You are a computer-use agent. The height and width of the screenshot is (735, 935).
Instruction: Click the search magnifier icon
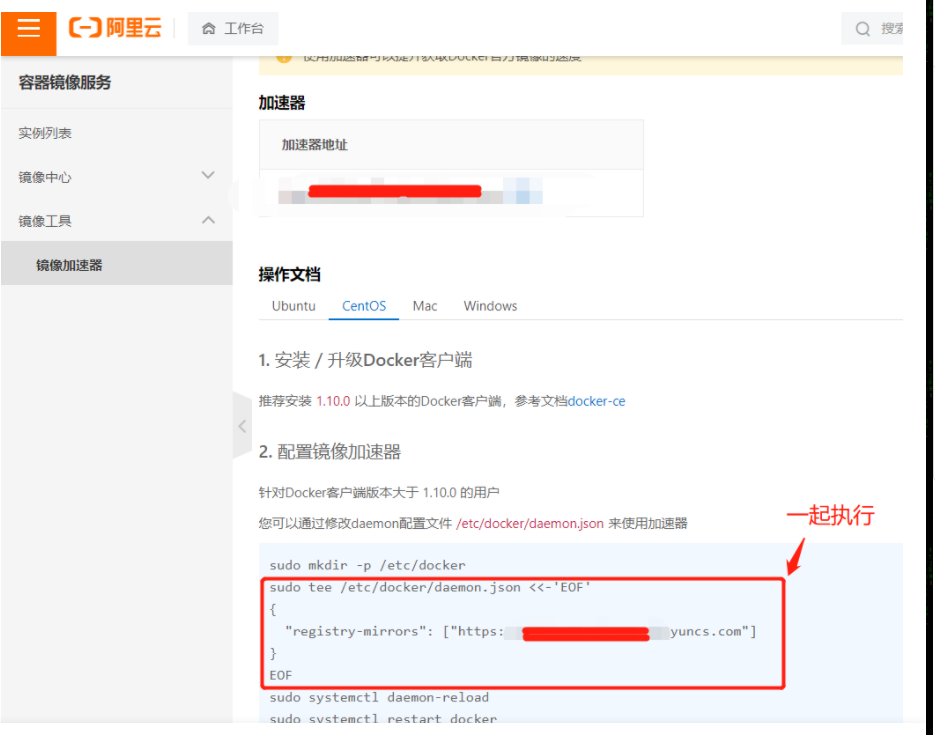tap(862, 29)
